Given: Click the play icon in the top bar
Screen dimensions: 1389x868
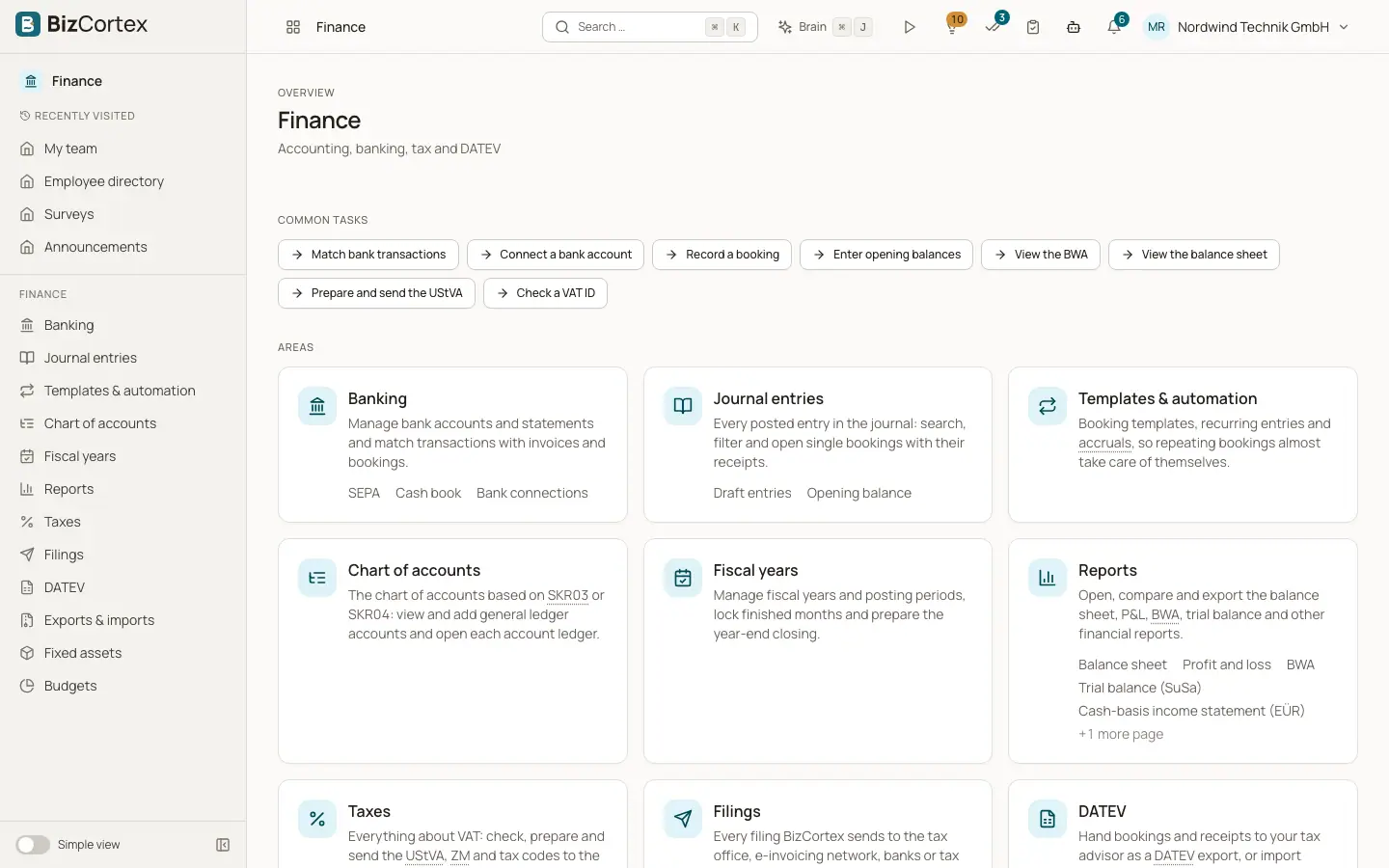Looking at the screenshot, I should click(910, 27).
